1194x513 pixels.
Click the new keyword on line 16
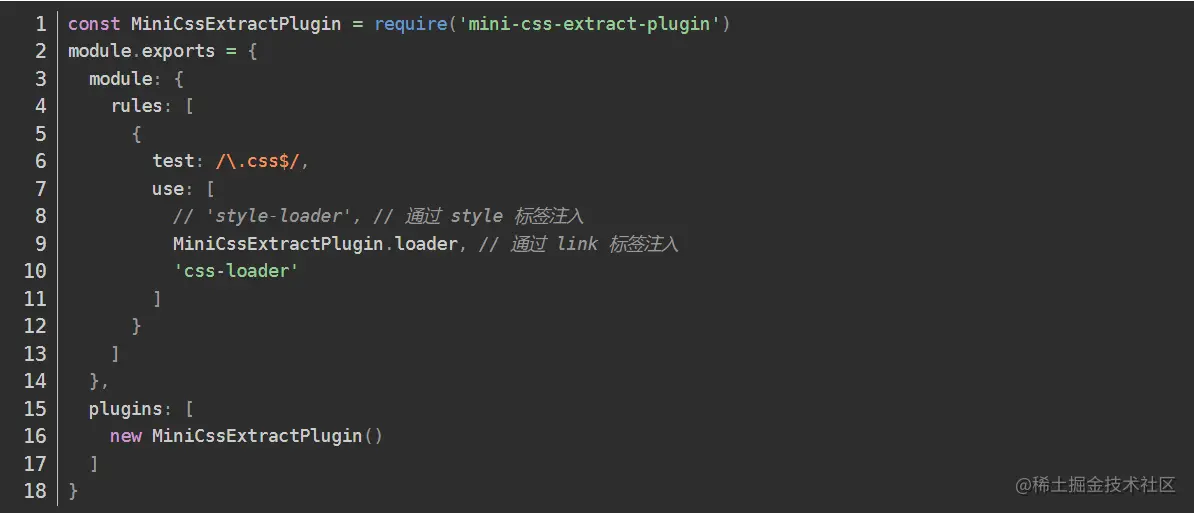coord(126,436)
